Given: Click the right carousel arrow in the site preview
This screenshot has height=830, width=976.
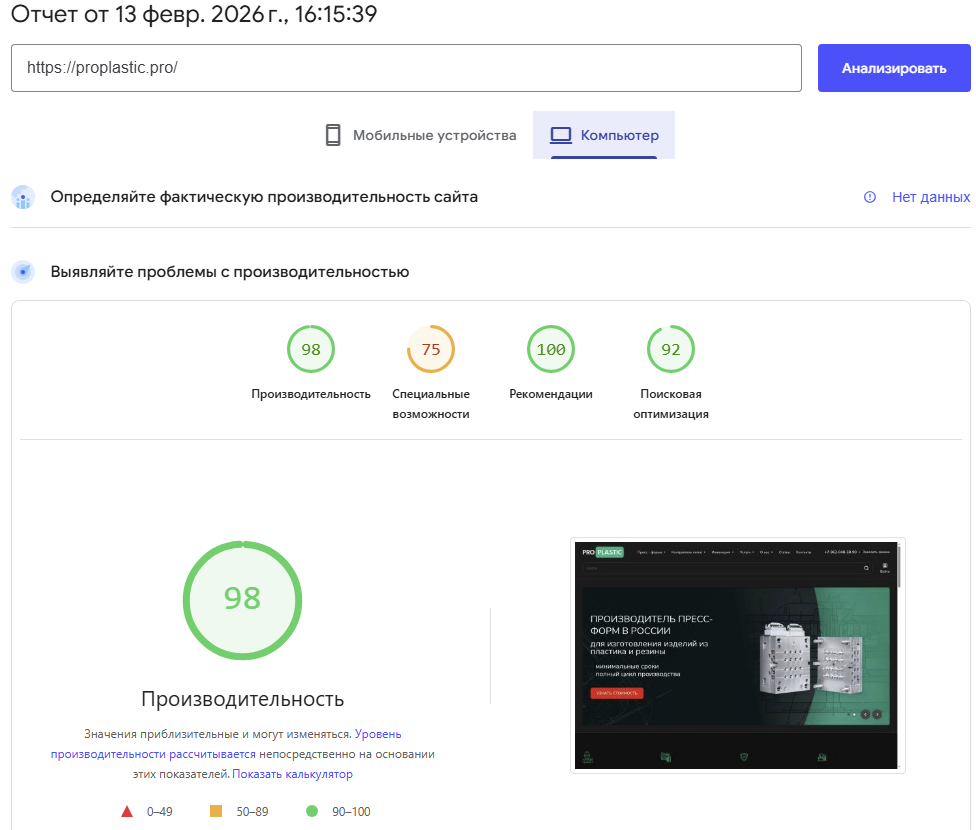Looking at the screenshot, I should pos(877,715).
